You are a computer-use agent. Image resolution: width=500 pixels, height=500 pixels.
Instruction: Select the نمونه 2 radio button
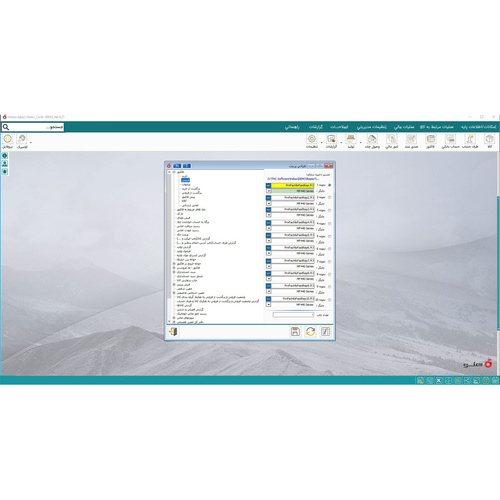tap(330, 198)
